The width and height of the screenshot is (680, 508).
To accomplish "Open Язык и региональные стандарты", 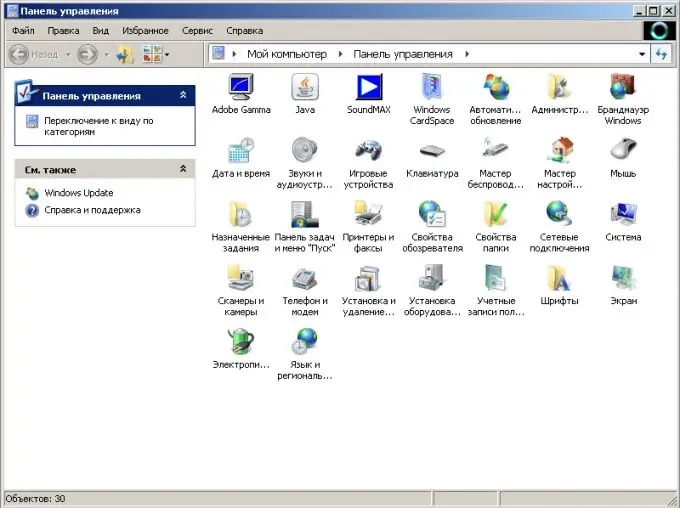I will click(x=305, y=354).
